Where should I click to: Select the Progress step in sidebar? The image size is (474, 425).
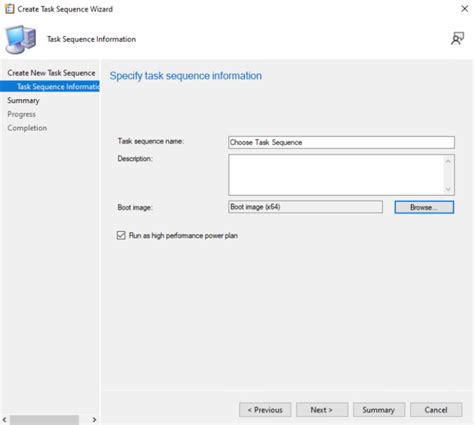pos(21,114)
